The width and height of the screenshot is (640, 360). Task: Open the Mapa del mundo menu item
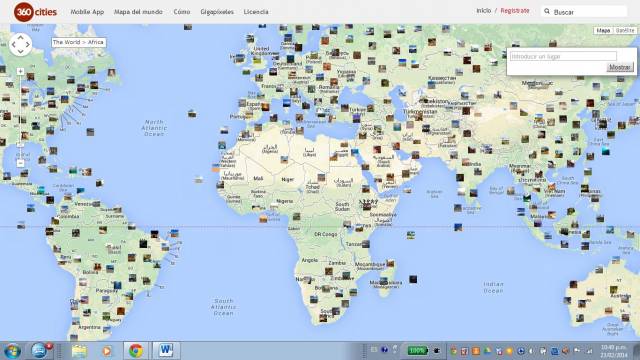[x=138, y=12]
